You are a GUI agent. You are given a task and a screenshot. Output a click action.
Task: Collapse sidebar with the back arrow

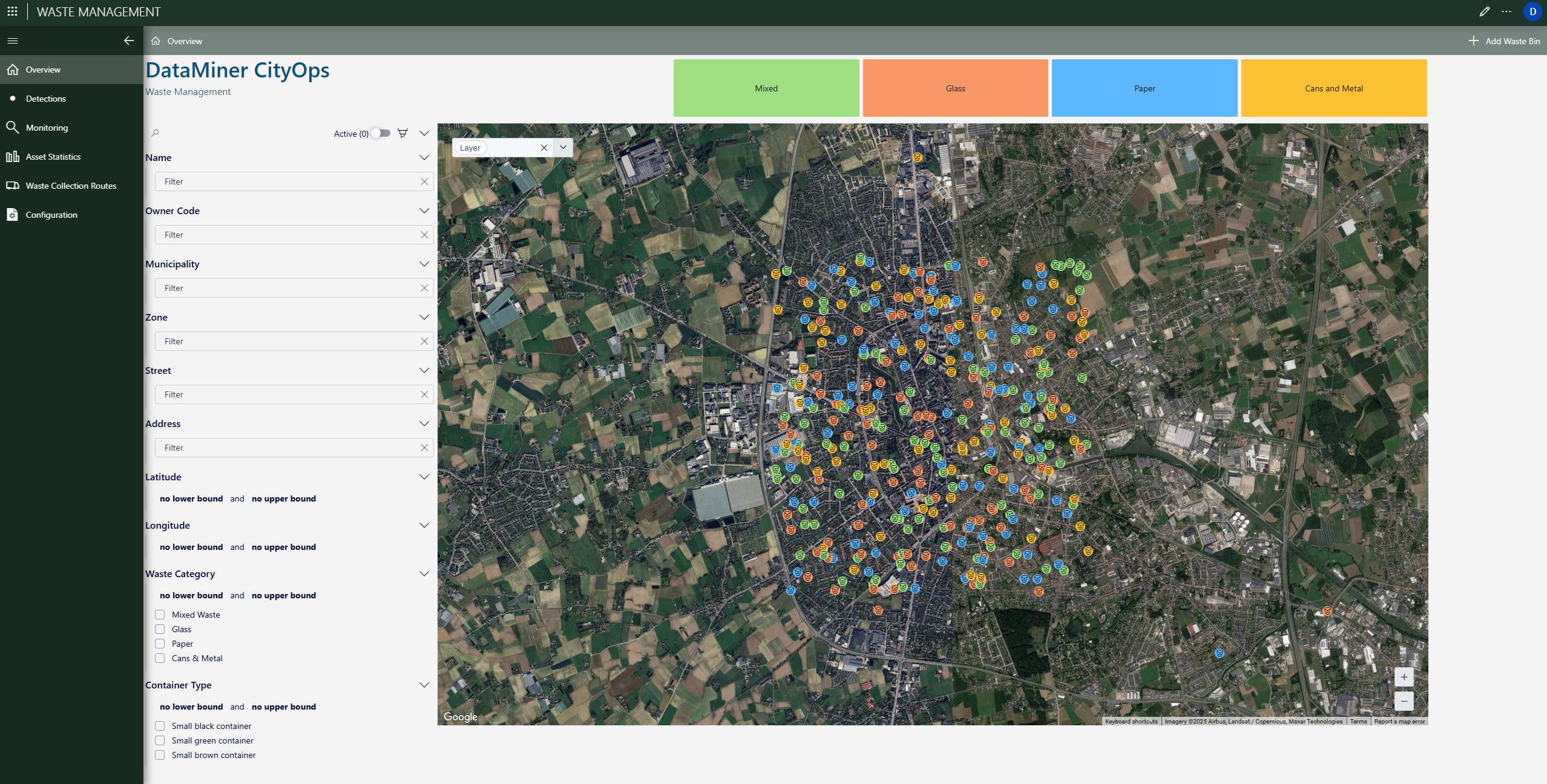(129, 41)
